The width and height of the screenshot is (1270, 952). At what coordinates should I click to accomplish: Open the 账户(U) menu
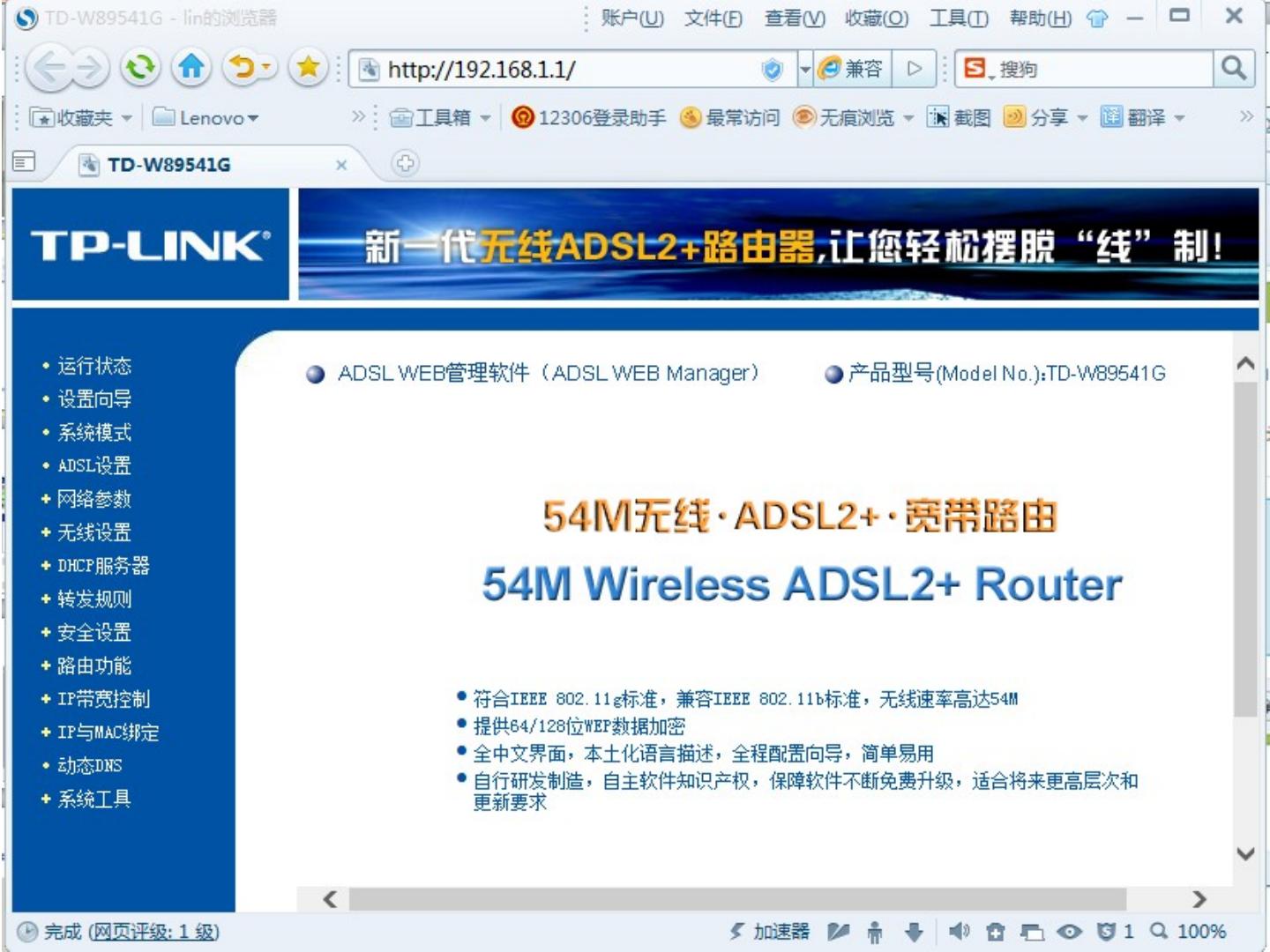tap(632, 18)
